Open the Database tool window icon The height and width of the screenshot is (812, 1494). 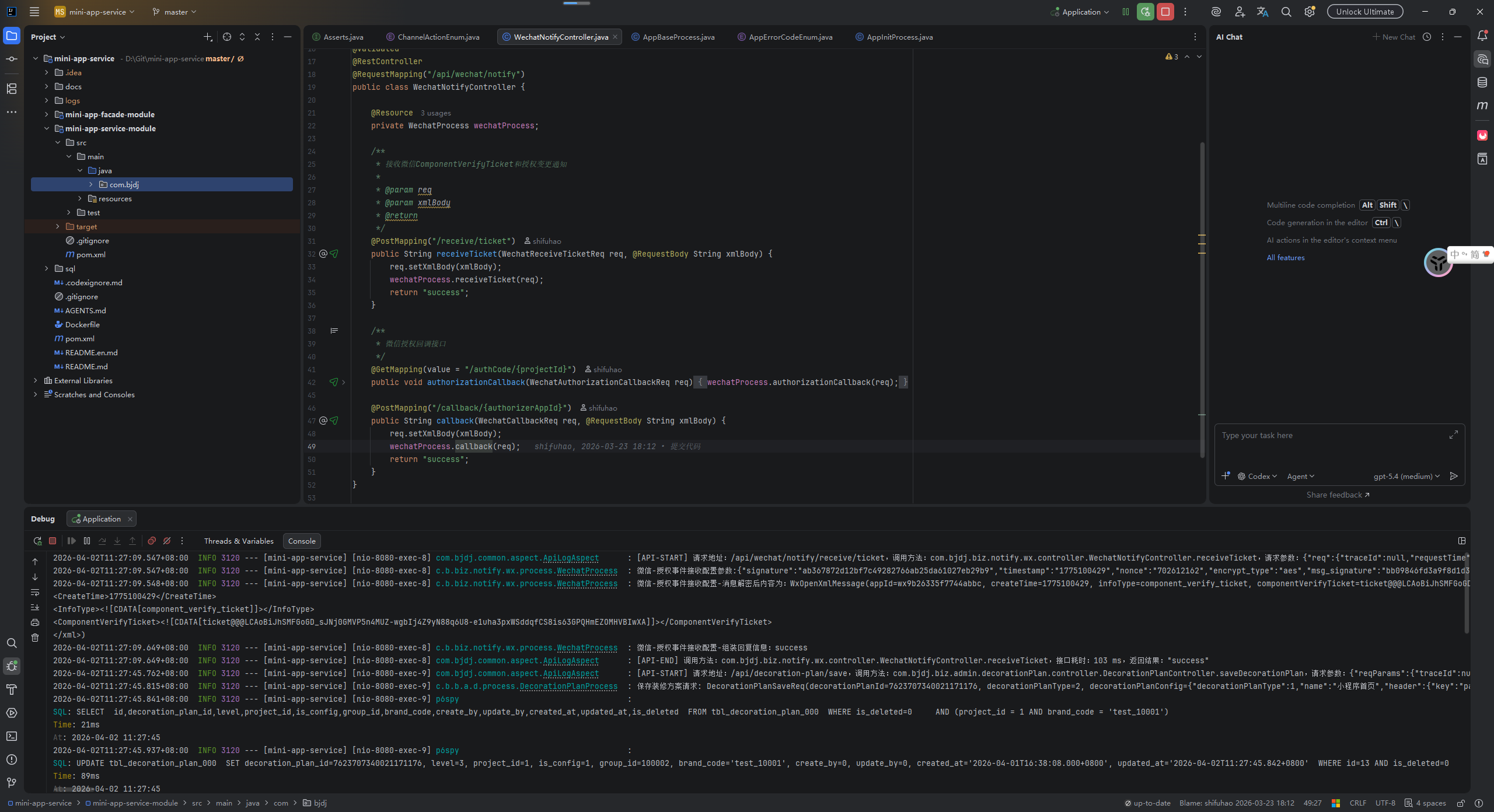point(1482,82)
